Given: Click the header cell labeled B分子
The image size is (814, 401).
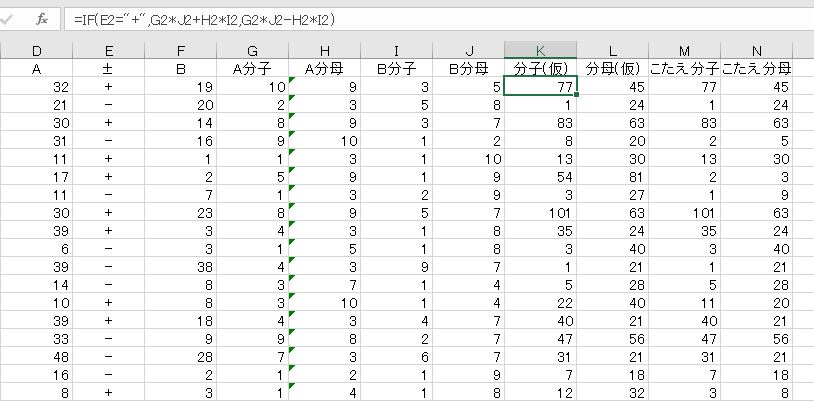Looking at the screenshot, I should (397, 69).
